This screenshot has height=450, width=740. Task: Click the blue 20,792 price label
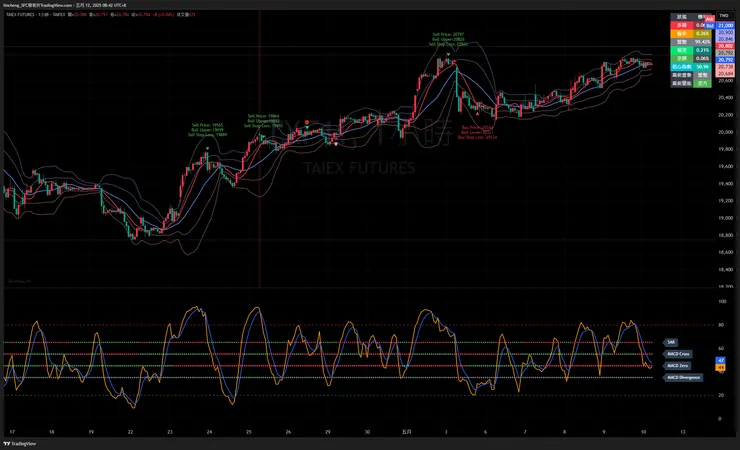[x=725, y=60]
